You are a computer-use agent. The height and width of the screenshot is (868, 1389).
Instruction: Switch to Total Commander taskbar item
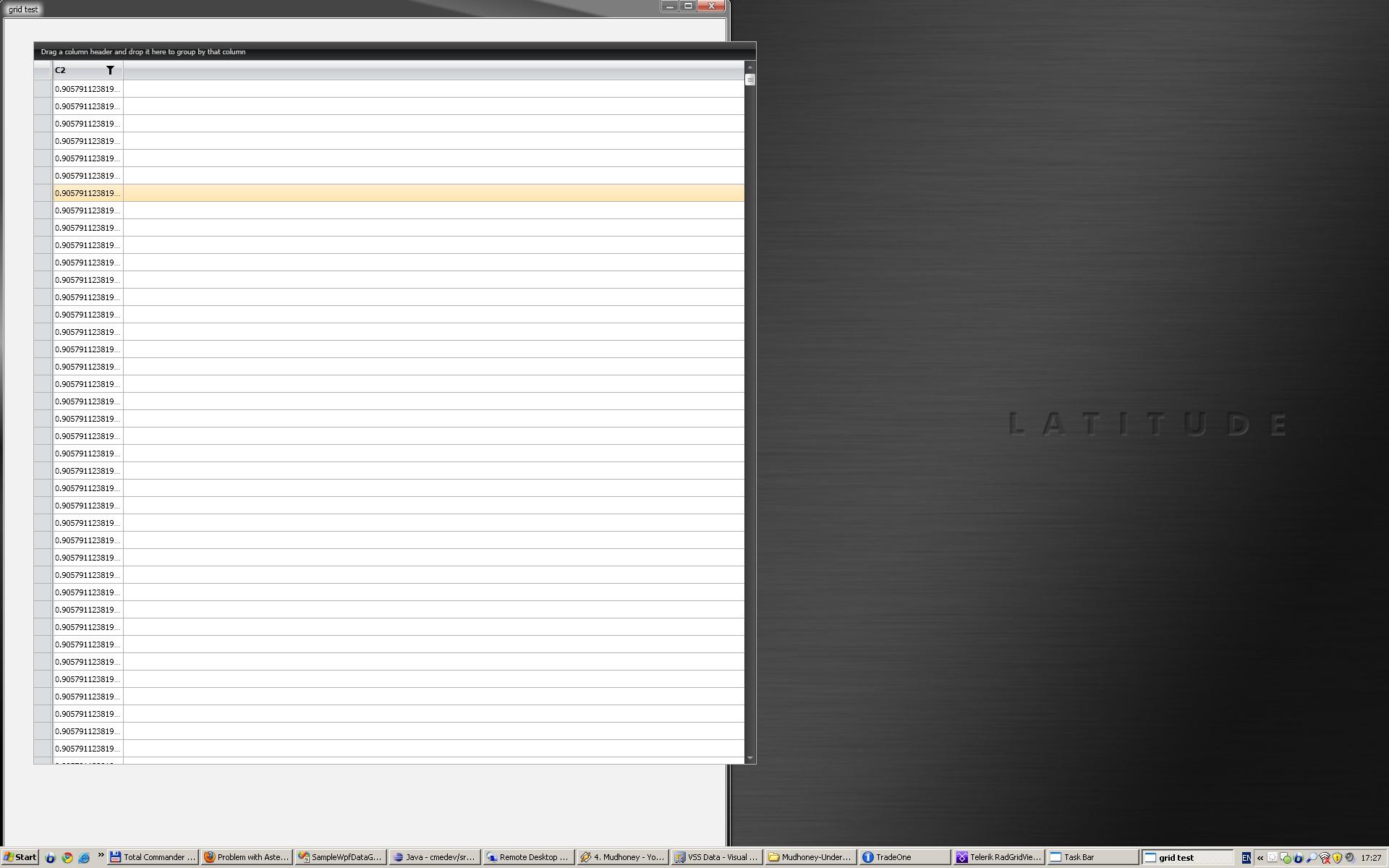(153, 857)
